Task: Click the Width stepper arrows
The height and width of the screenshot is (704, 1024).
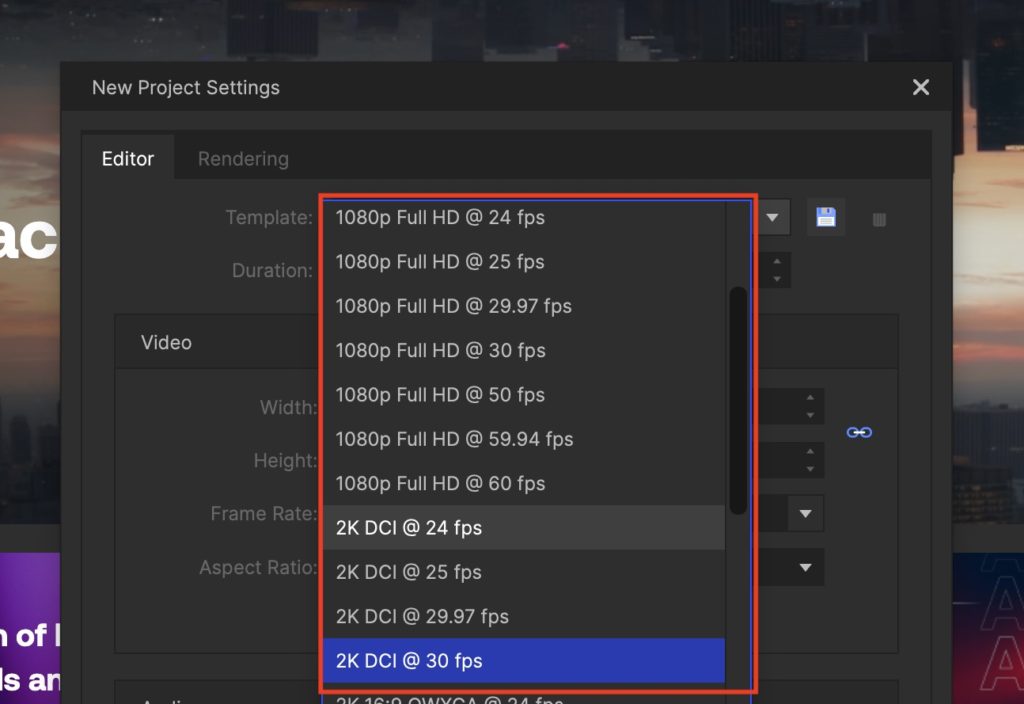Action: (810, 406)
